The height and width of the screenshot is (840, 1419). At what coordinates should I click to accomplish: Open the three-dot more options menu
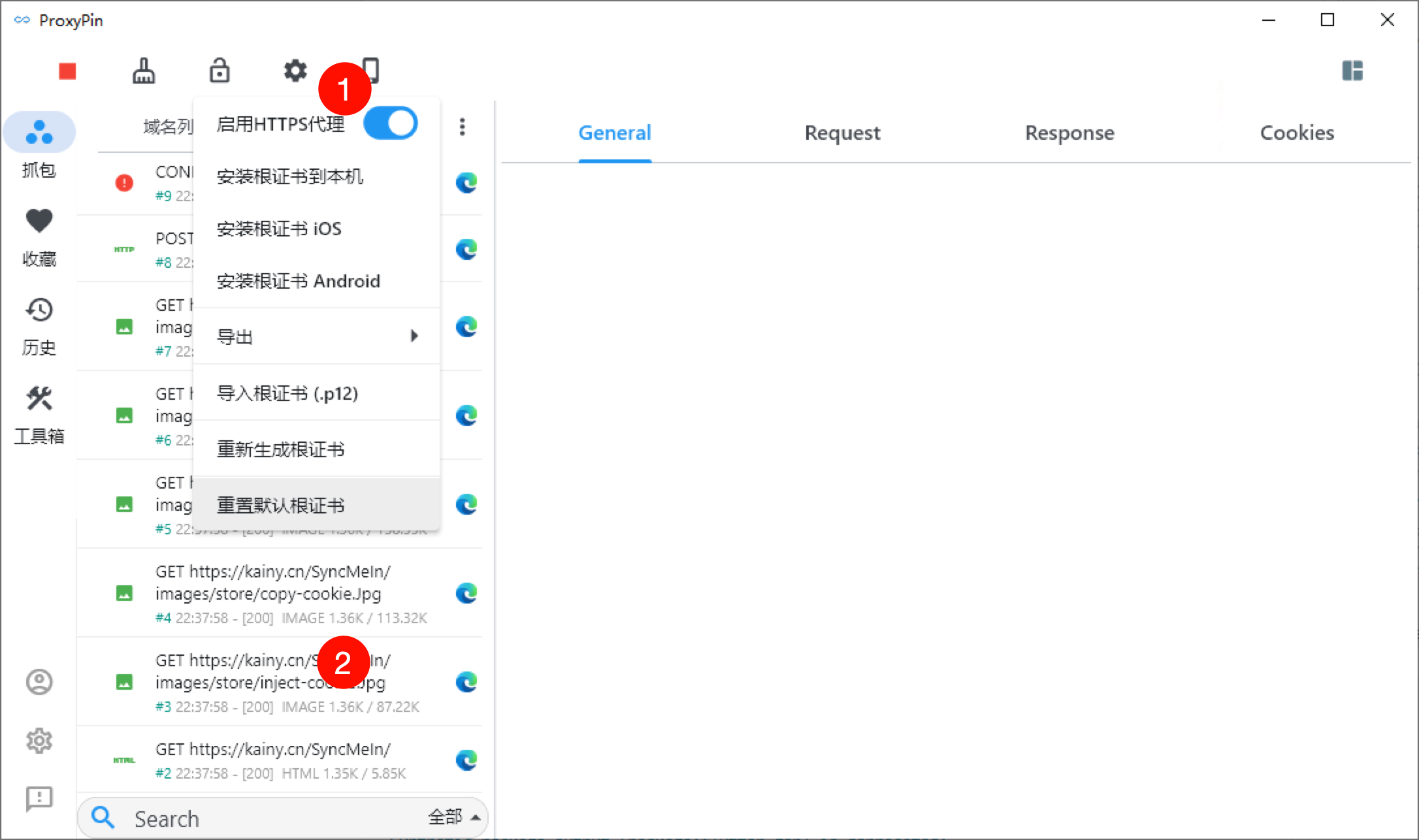coord(463,126)
